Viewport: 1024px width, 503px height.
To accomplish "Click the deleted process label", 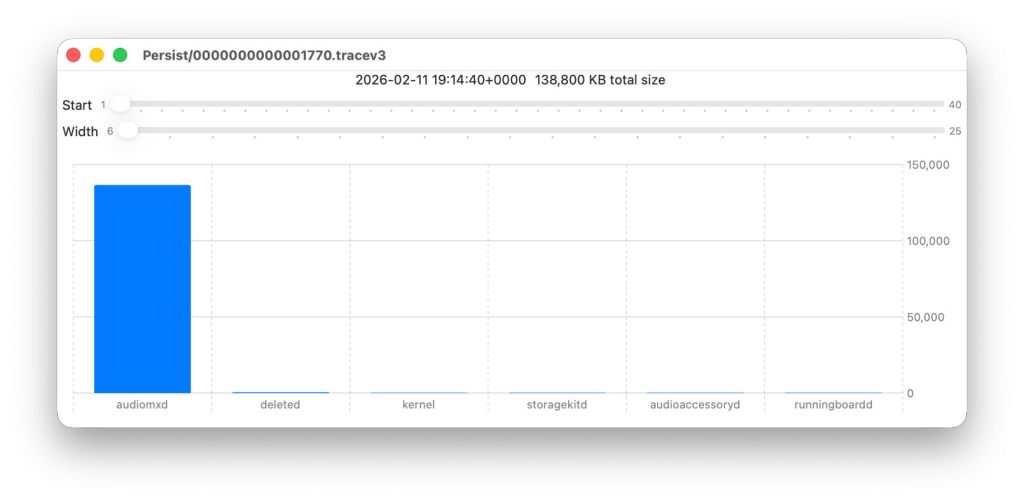I will point(280,405).
